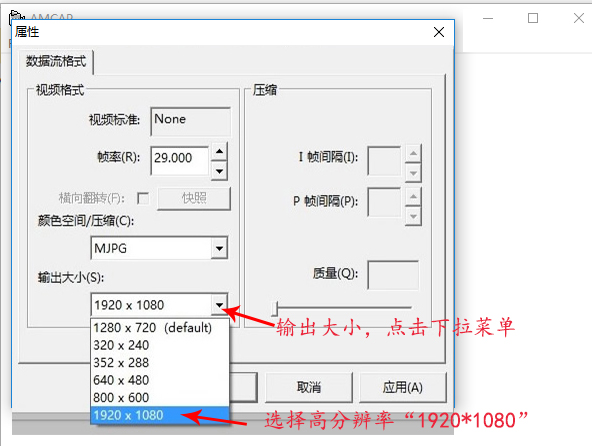Pick the 640 x 480 resolution
592x446 pixels.
pos(160,380)
